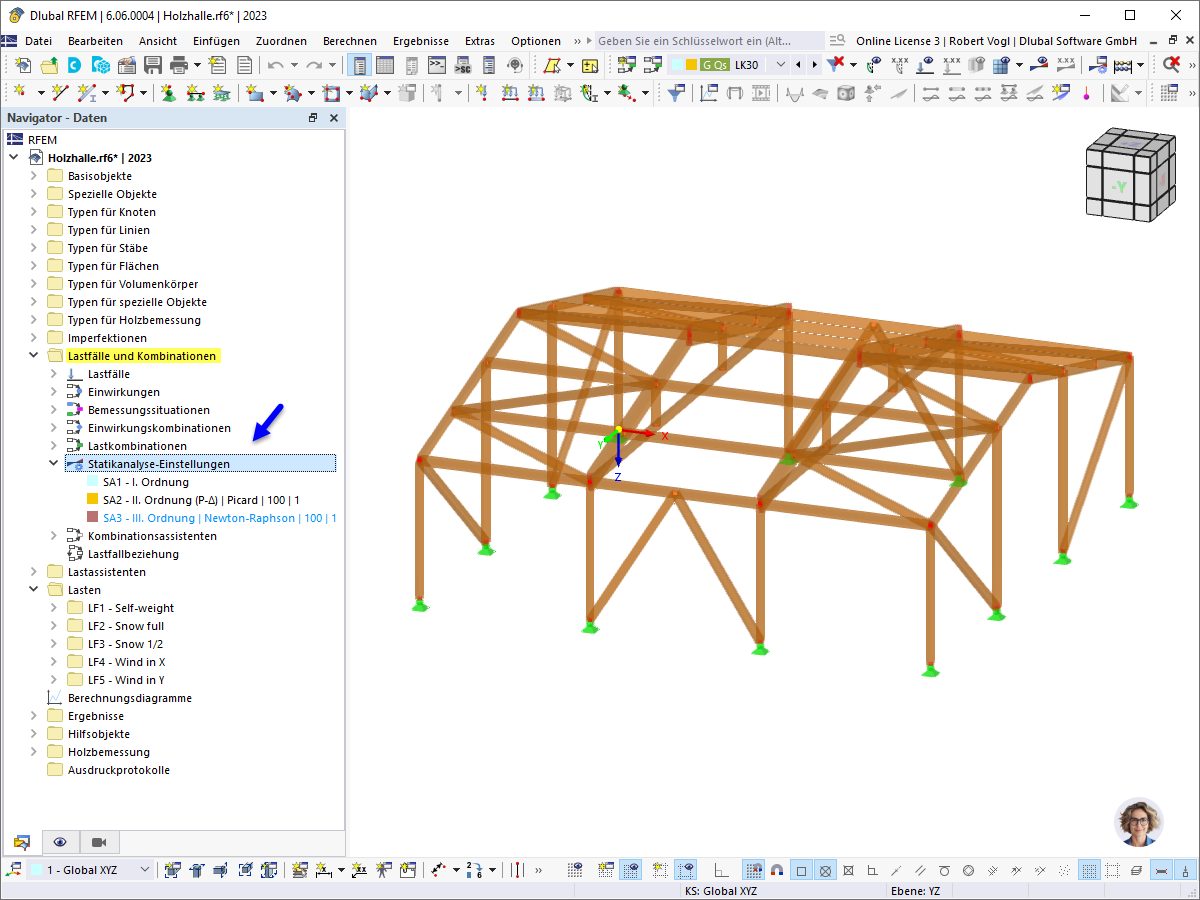Click the film strip animation icon
1200x900 pixels.
click(761, 93)
